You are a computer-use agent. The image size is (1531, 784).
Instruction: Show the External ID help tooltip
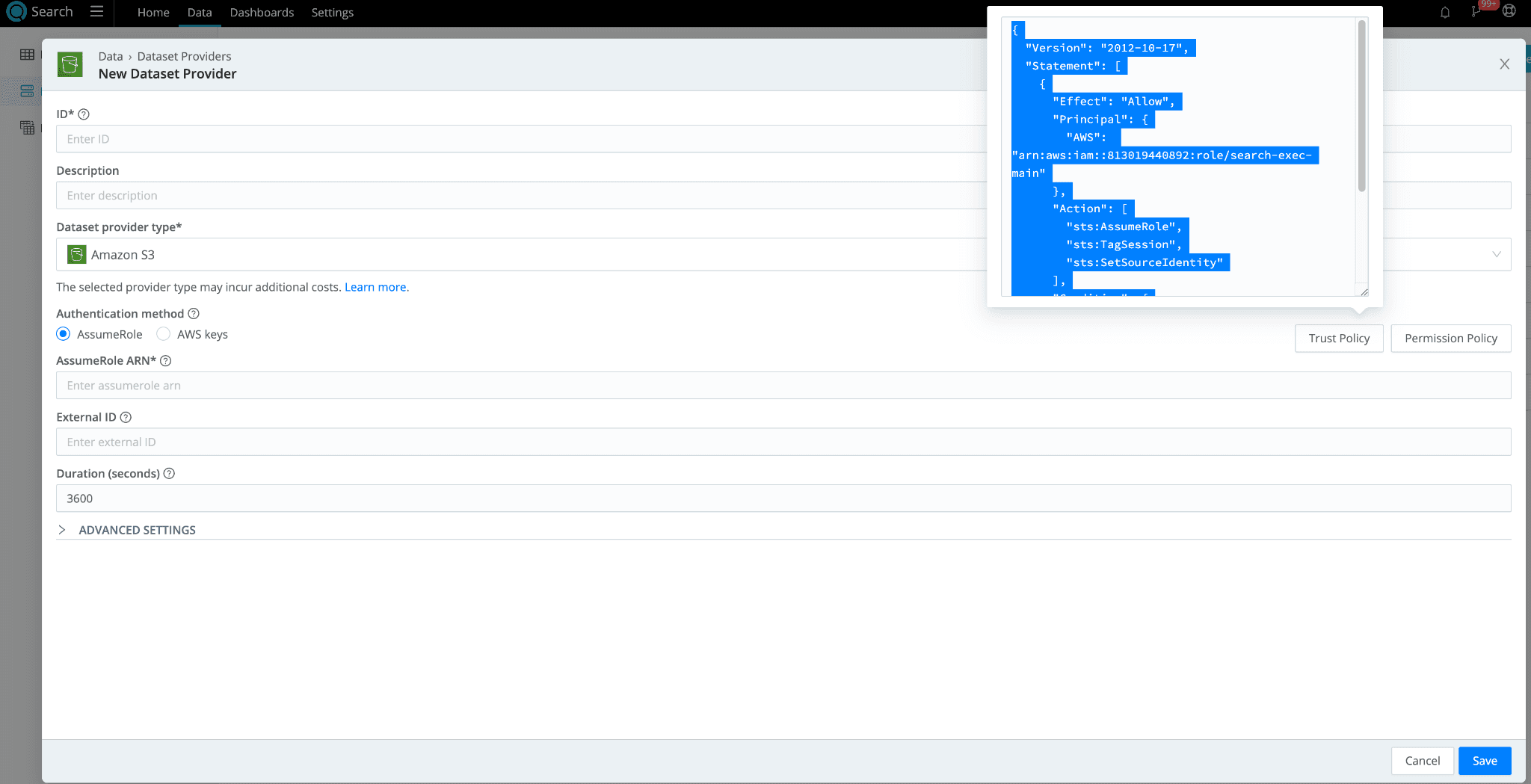126,418
